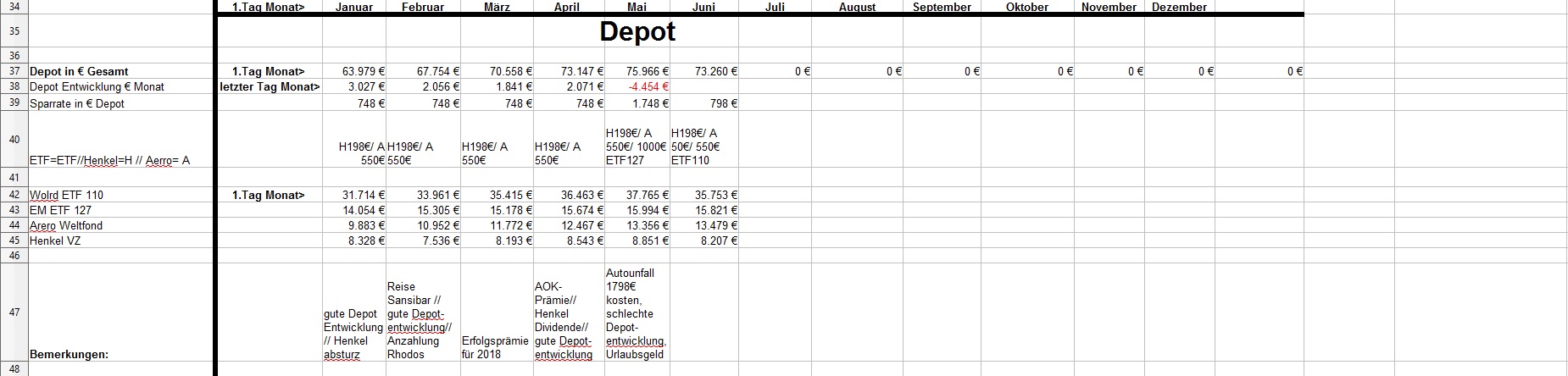Click the 'Arero Weltfond' row label

(x=120, y=225)
